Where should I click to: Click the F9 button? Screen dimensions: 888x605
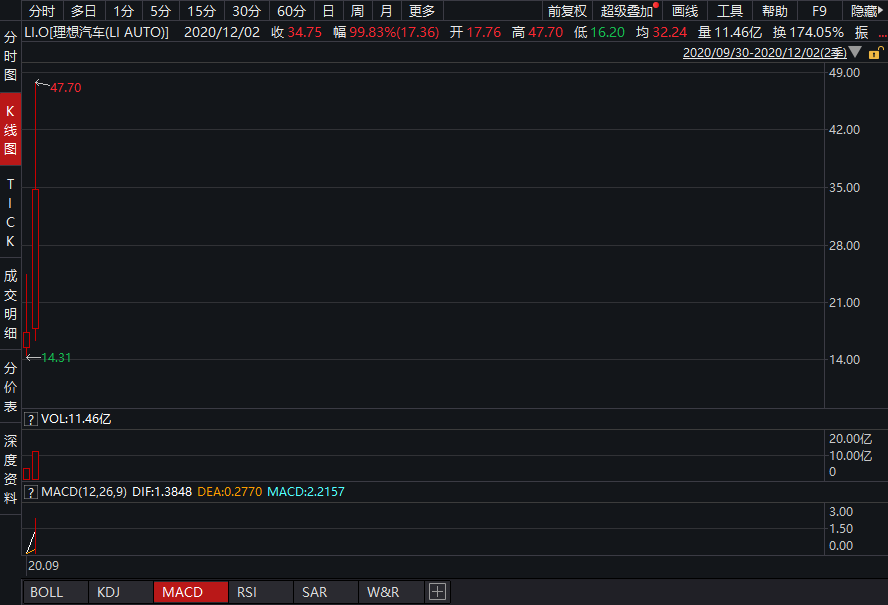(819, 11)
